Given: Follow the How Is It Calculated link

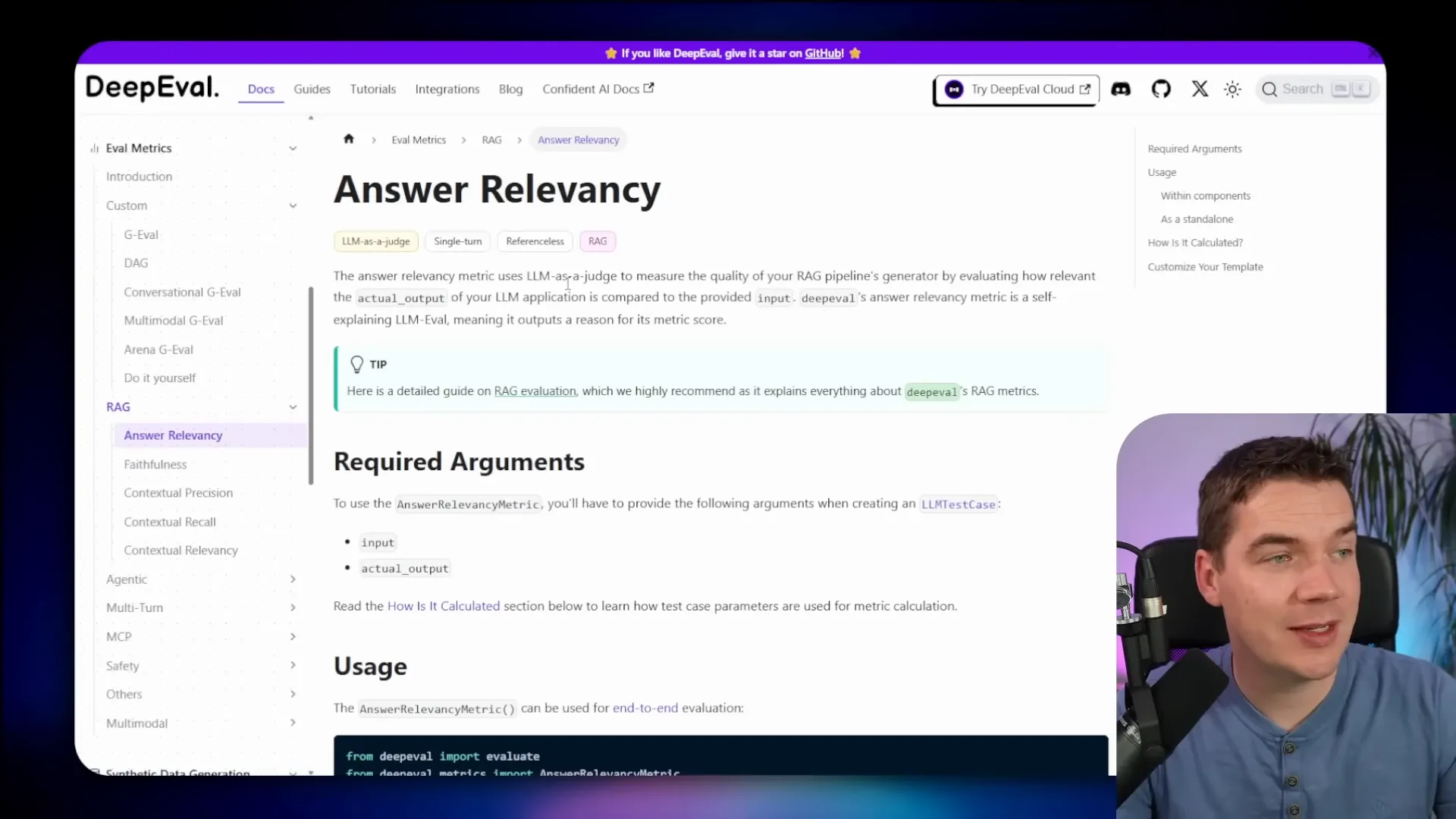Looking at the screenshot, I should tap(444, 607).
